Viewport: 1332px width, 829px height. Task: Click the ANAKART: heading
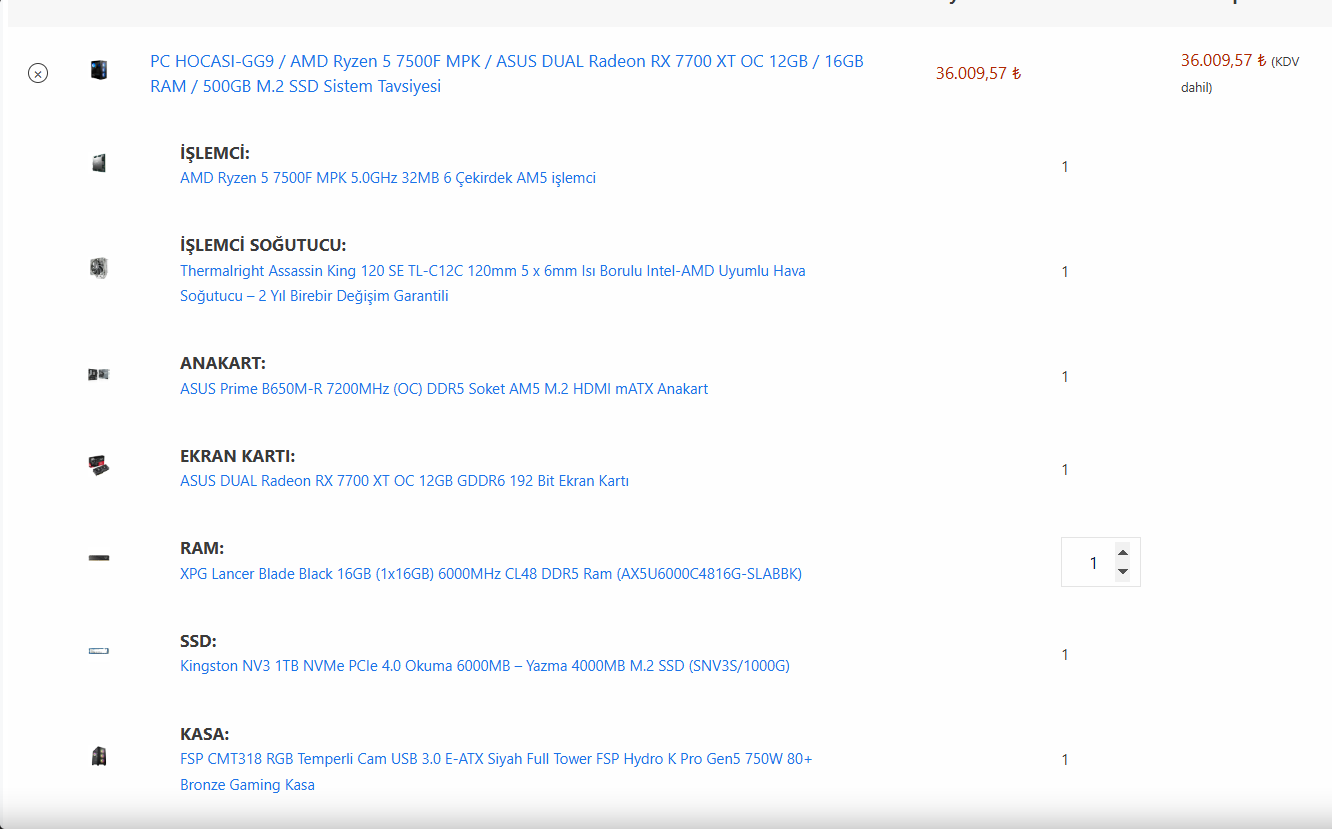[223, 363]
